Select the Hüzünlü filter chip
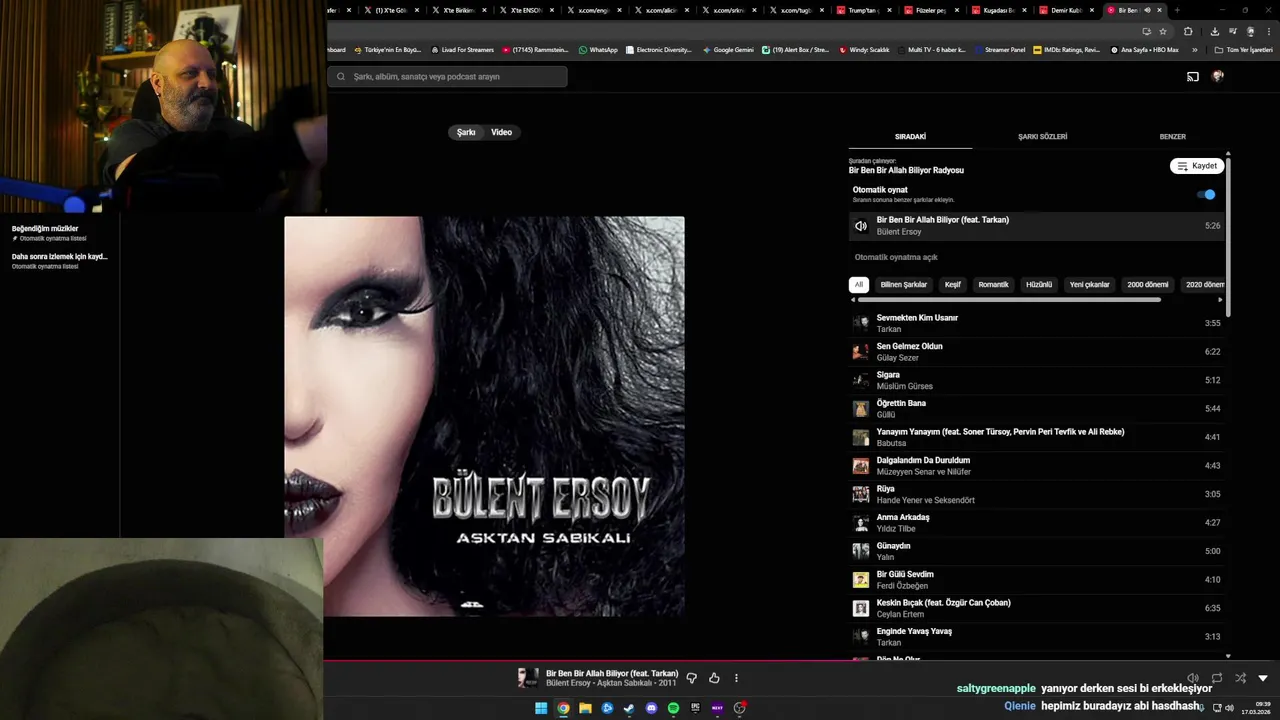The height and width of the screenshot is (720, 1280). [1039, 284]
